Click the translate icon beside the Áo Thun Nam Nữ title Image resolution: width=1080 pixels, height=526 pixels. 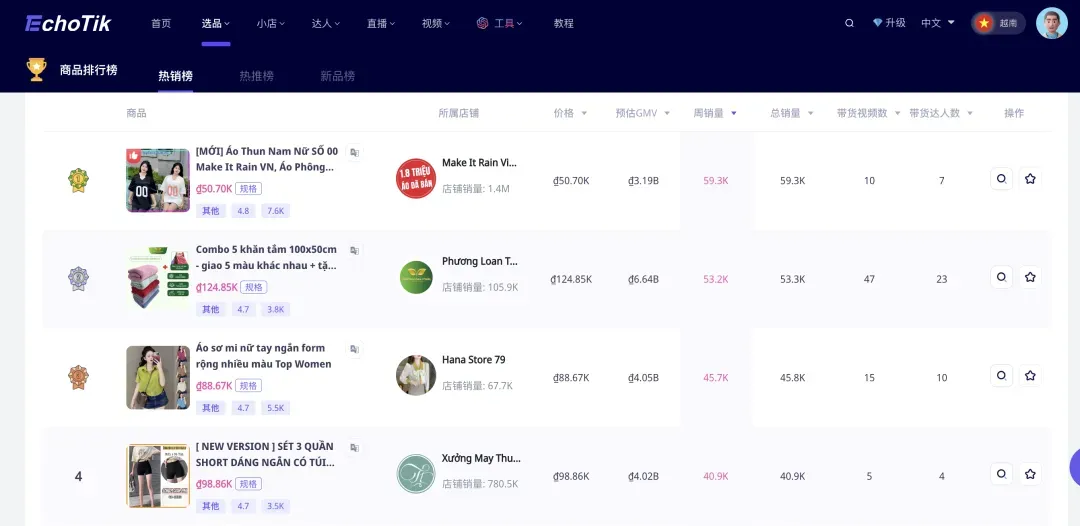pyautogui.click(x=354, y=153)
